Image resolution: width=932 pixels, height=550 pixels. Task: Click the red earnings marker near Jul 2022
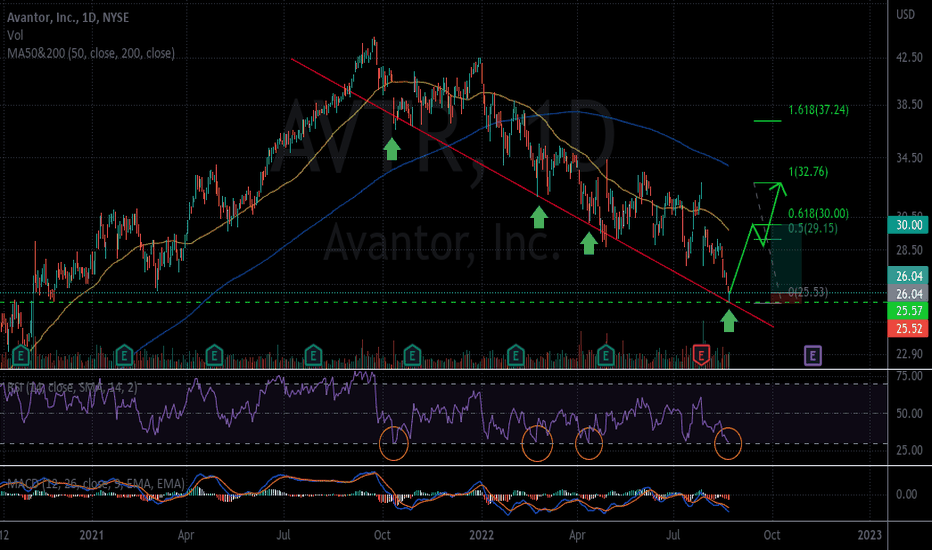pyautogui.click(x=702, y=355)
